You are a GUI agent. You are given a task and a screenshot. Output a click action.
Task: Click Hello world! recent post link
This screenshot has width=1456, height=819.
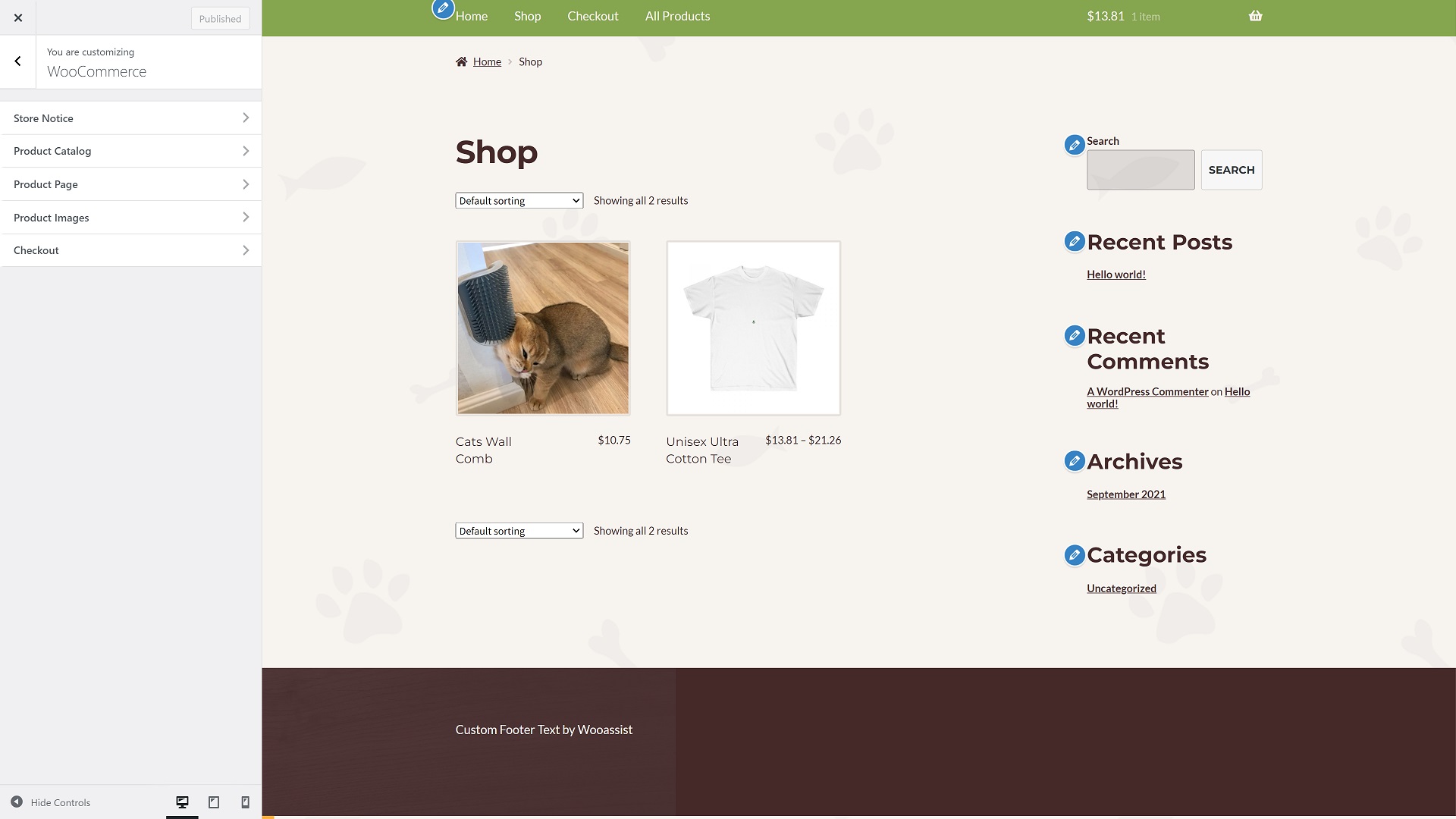[x=1116, y=273]
